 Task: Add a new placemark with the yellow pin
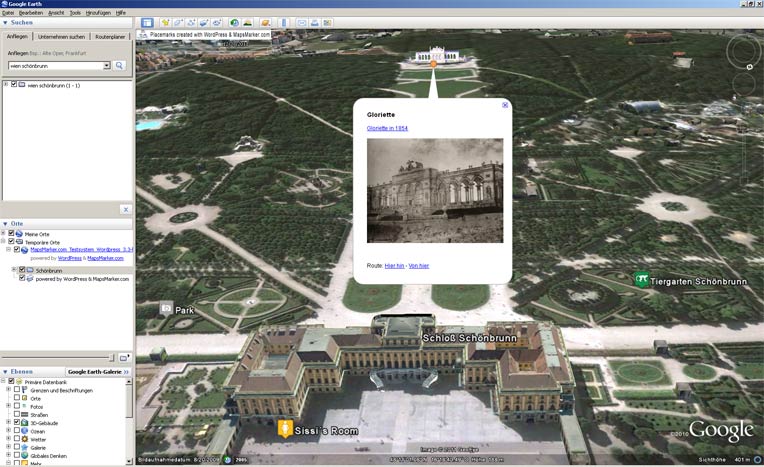click(165, 23)
